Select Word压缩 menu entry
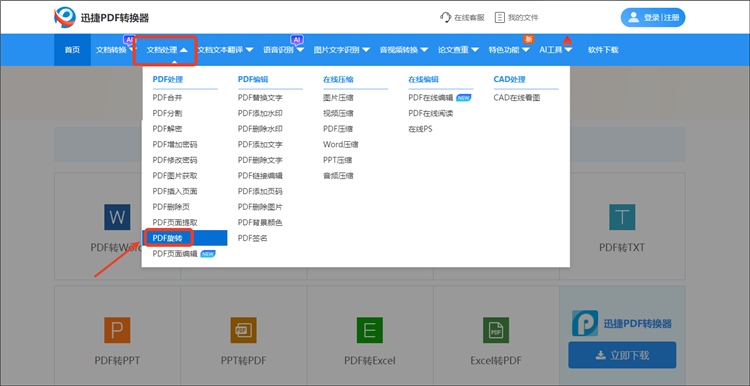Viewport: 750px width, 386px height. click(x=341, y=144)
